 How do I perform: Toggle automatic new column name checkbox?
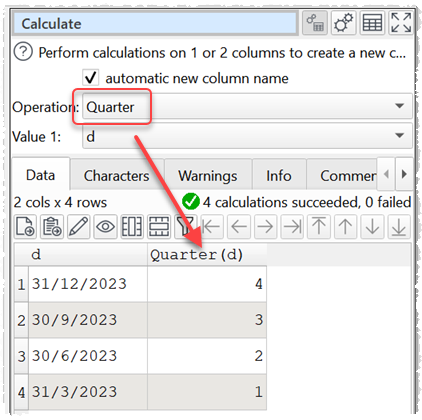pos(90,78)
